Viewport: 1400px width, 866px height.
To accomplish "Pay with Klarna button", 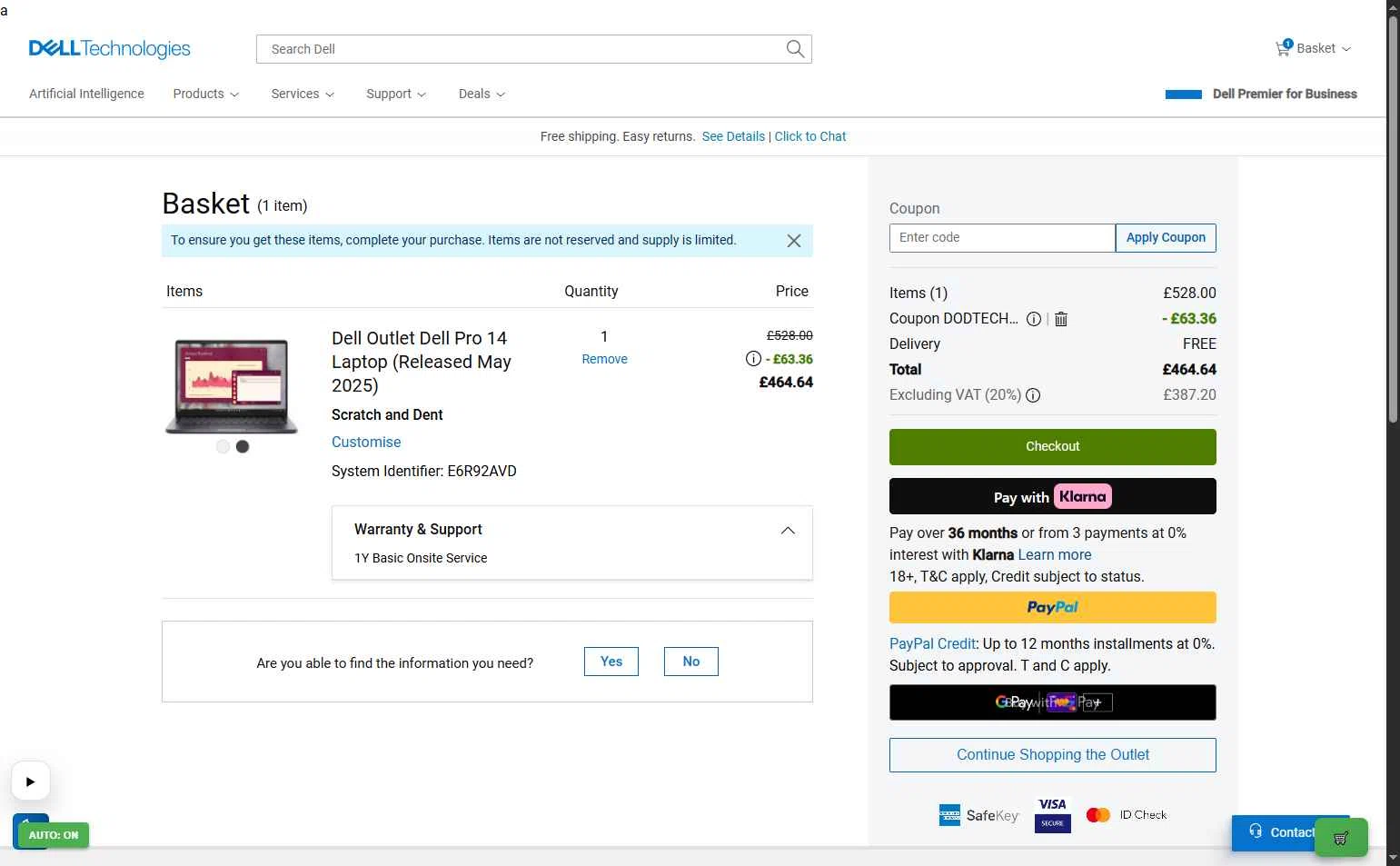I will (x=1053, y=496).
